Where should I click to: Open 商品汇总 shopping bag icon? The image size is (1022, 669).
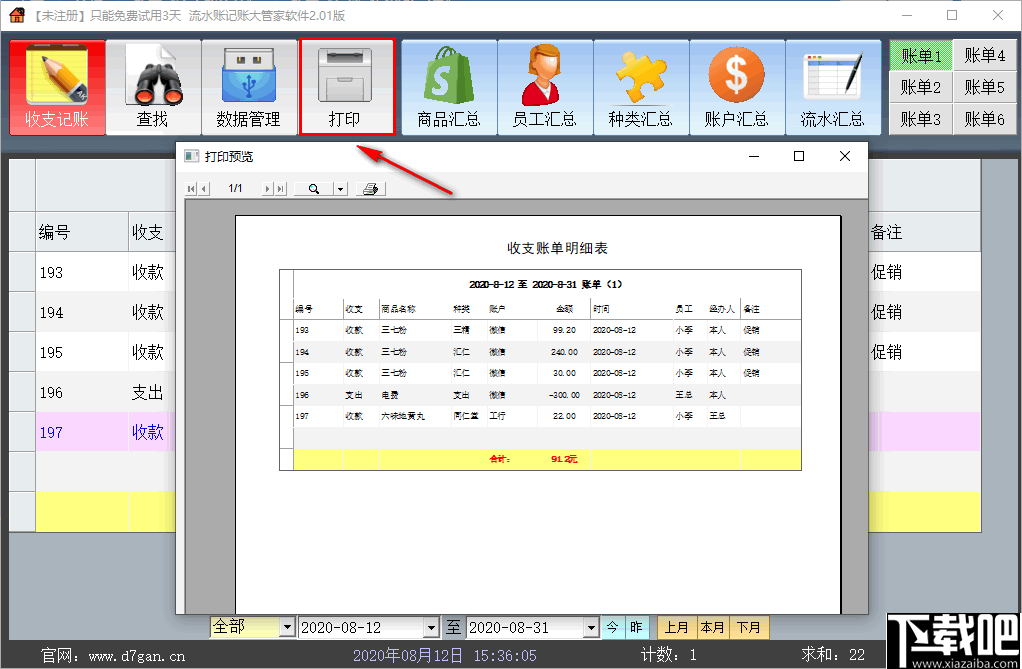point(449,87)
